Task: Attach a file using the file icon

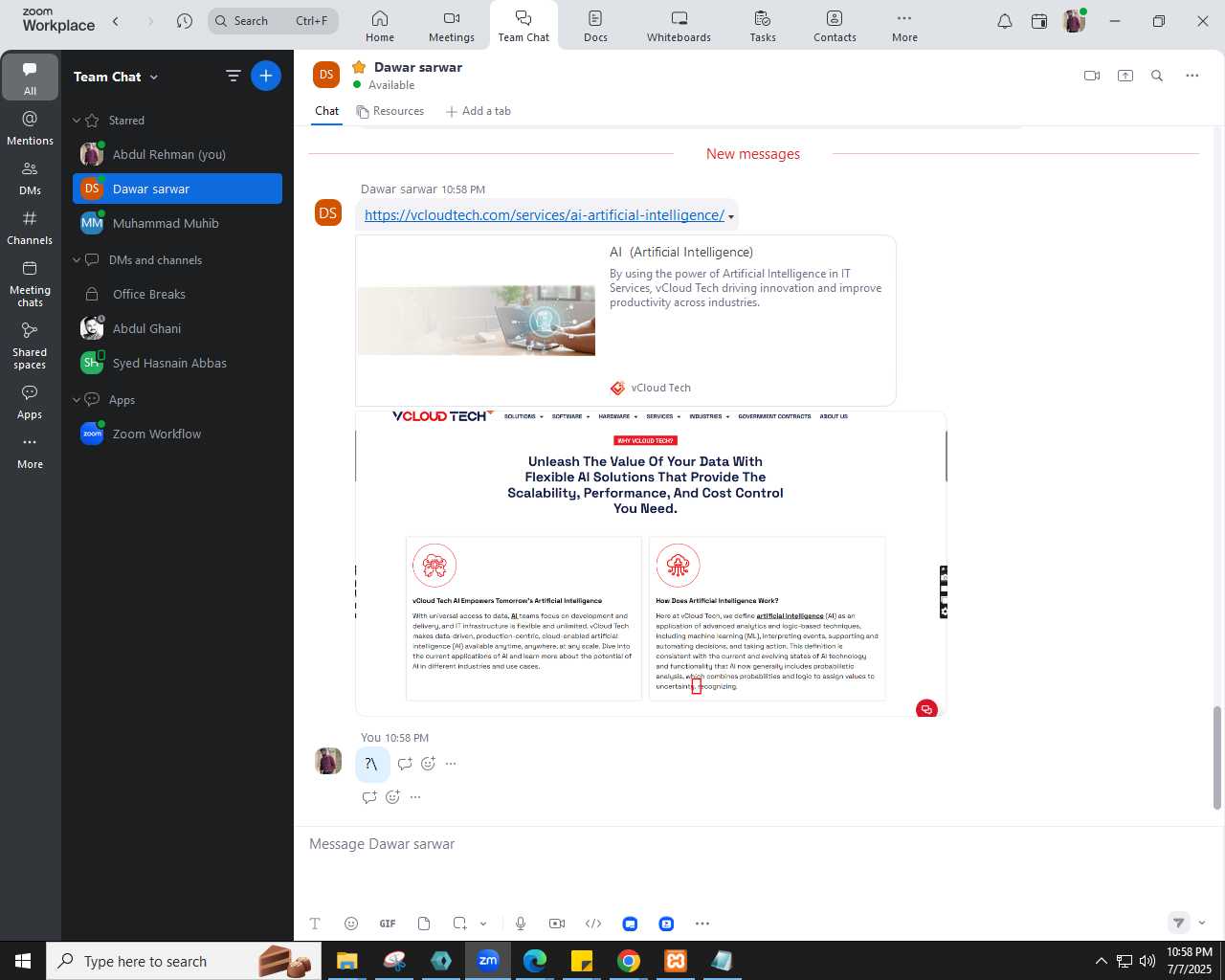Action: coord(424,924)
